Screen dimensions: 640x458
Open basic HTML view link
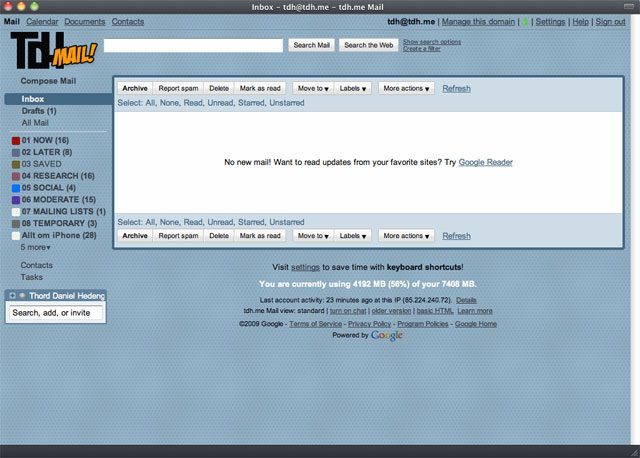click(435, 311)
